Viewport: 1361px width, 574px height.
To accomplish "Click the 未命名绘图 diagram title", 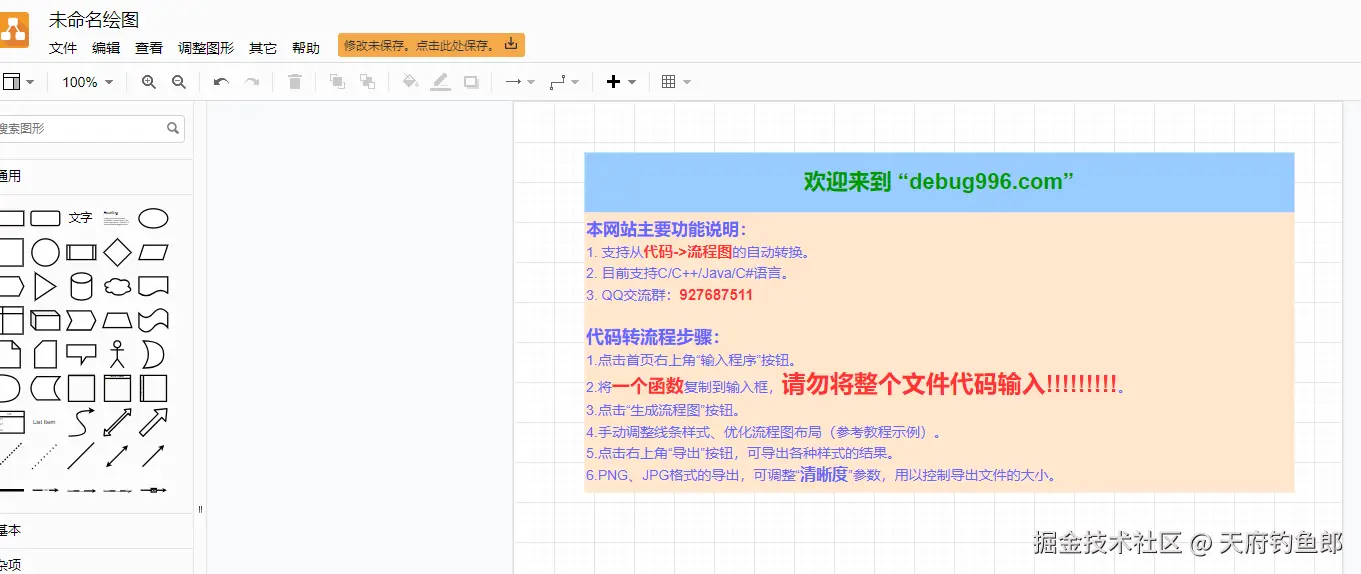I will (94, 19).
